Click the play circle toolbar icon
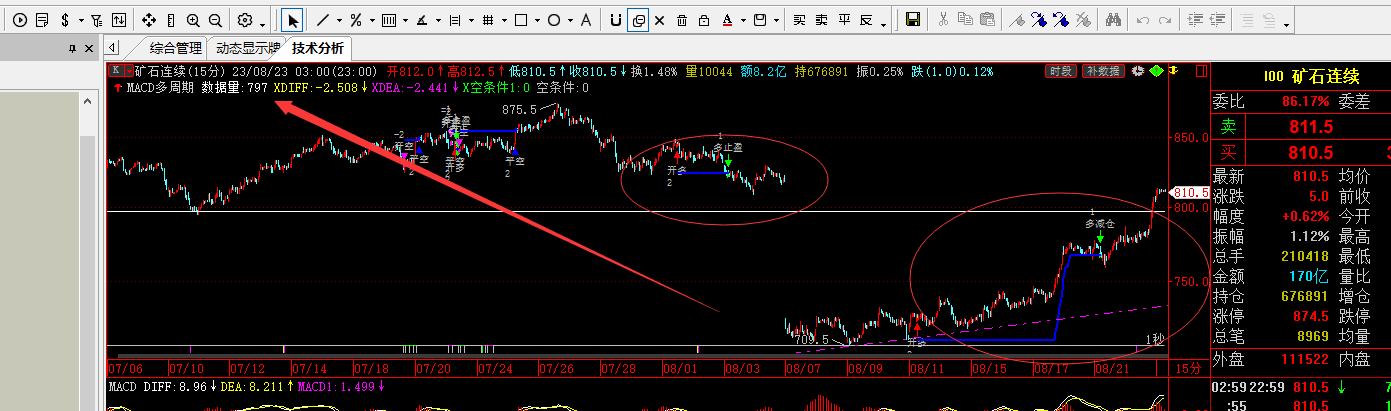Screen dimensions: 1391x411 click(20, 20)
